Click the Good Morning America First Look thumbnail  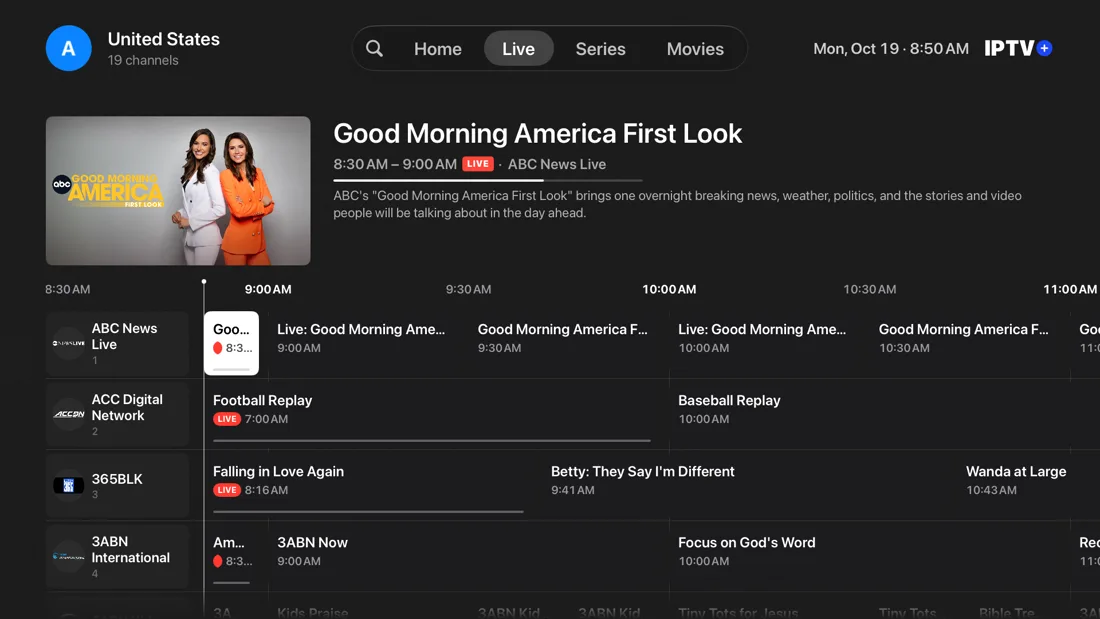point(178,191)
